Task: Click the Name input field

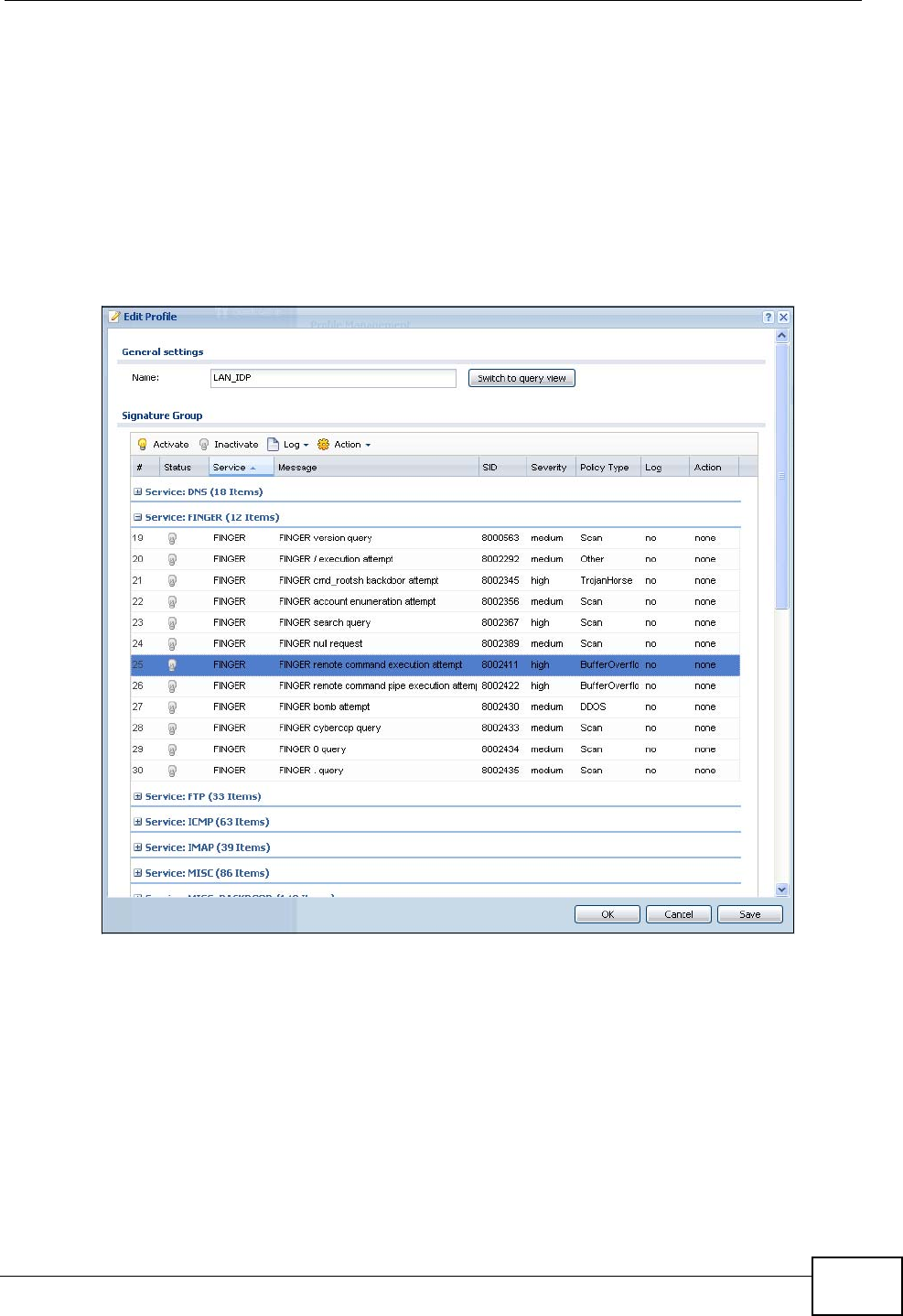Action: (x=333, y=378)
